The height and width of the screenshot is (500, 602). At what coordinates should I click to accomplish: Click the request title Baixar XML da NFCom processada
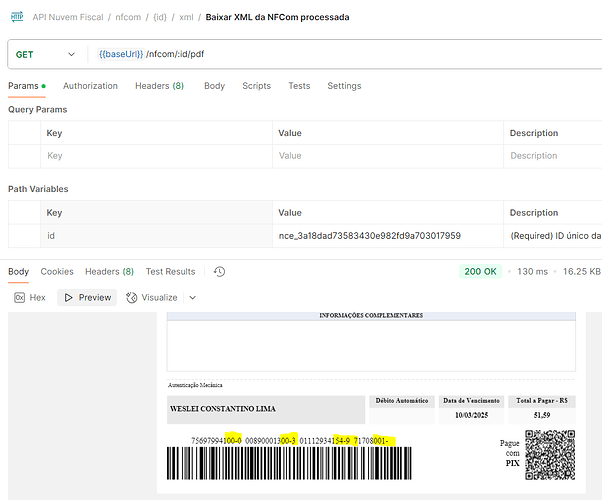(x=277, y=17)
